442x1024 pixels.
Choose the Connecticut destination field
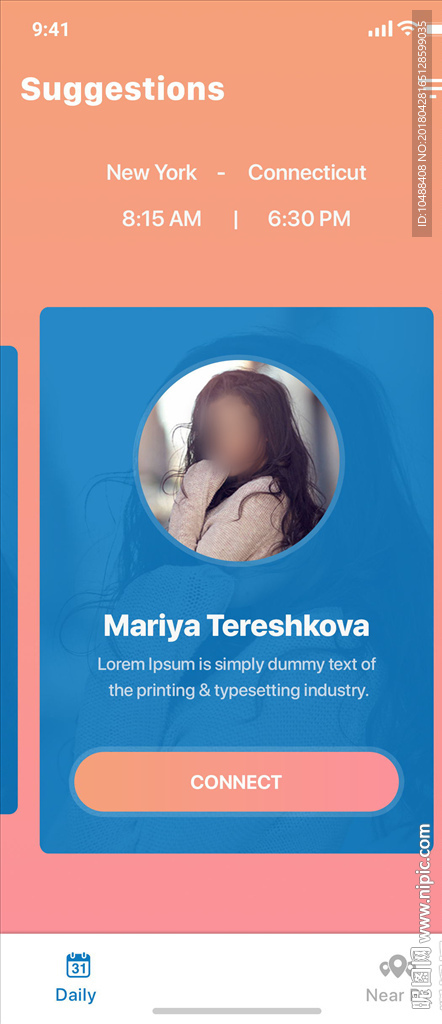click(x=307, y=172)
